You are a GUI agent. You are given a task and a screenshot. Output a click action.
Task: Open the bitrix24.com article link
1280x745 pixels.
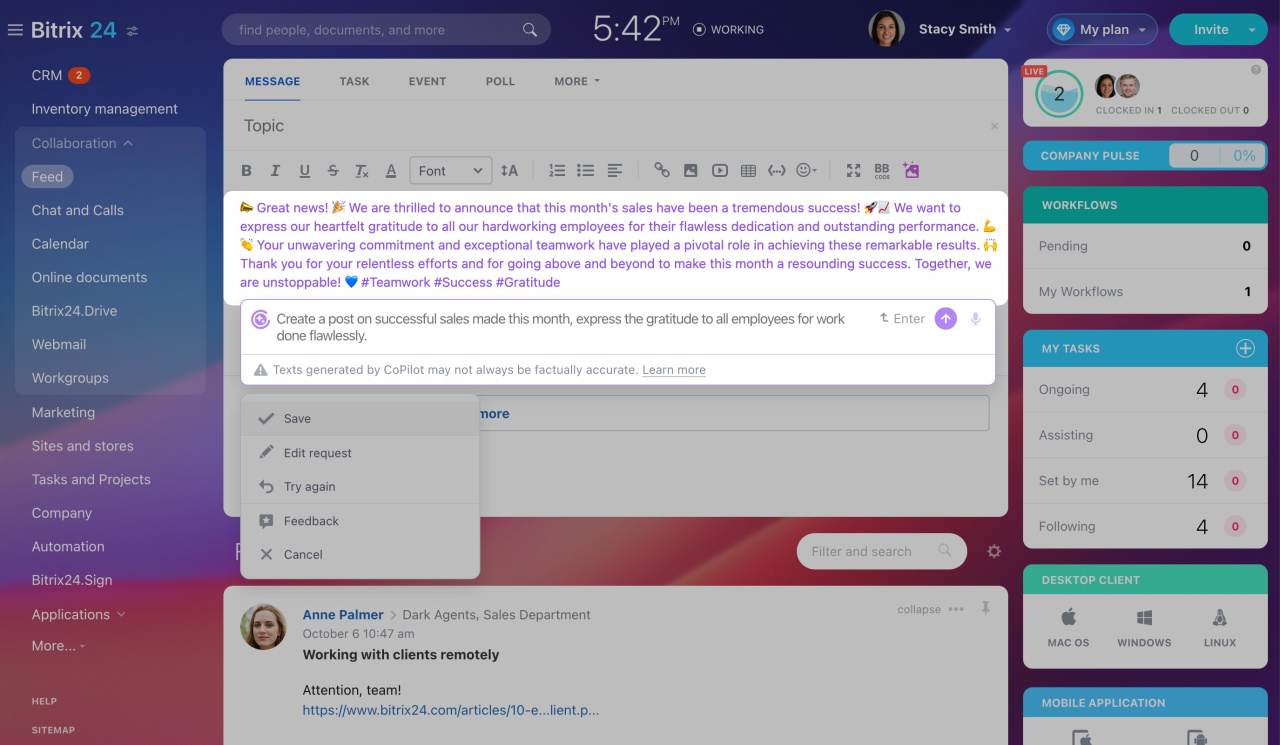click(x=451, y=710)
